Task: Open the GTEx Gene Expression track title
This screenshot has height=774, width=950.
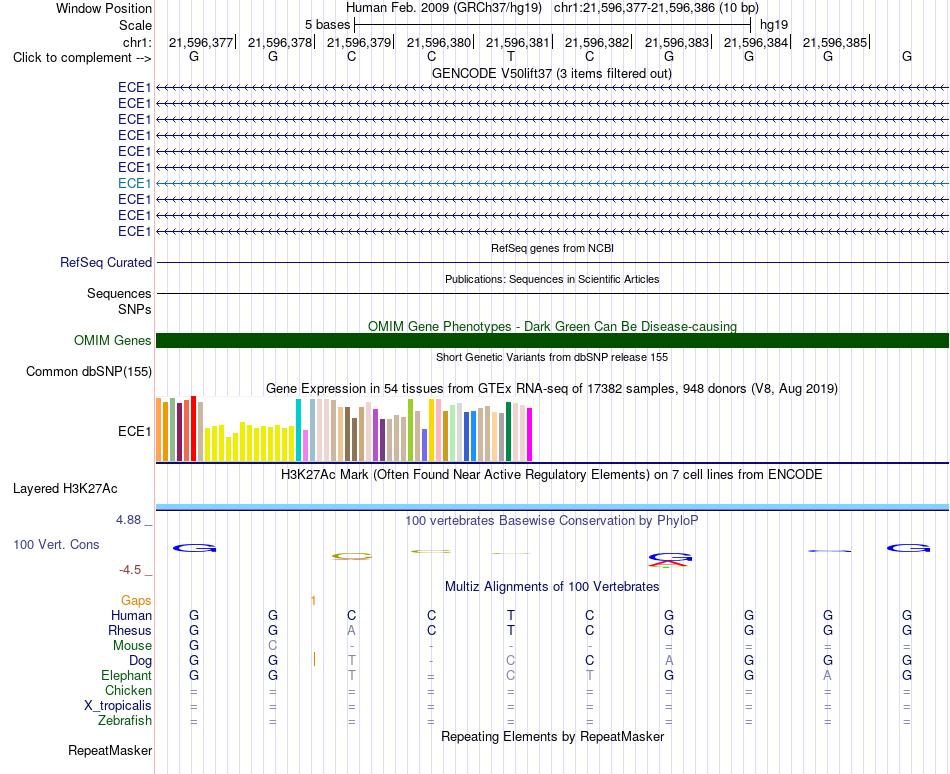Action: point(552,388)
